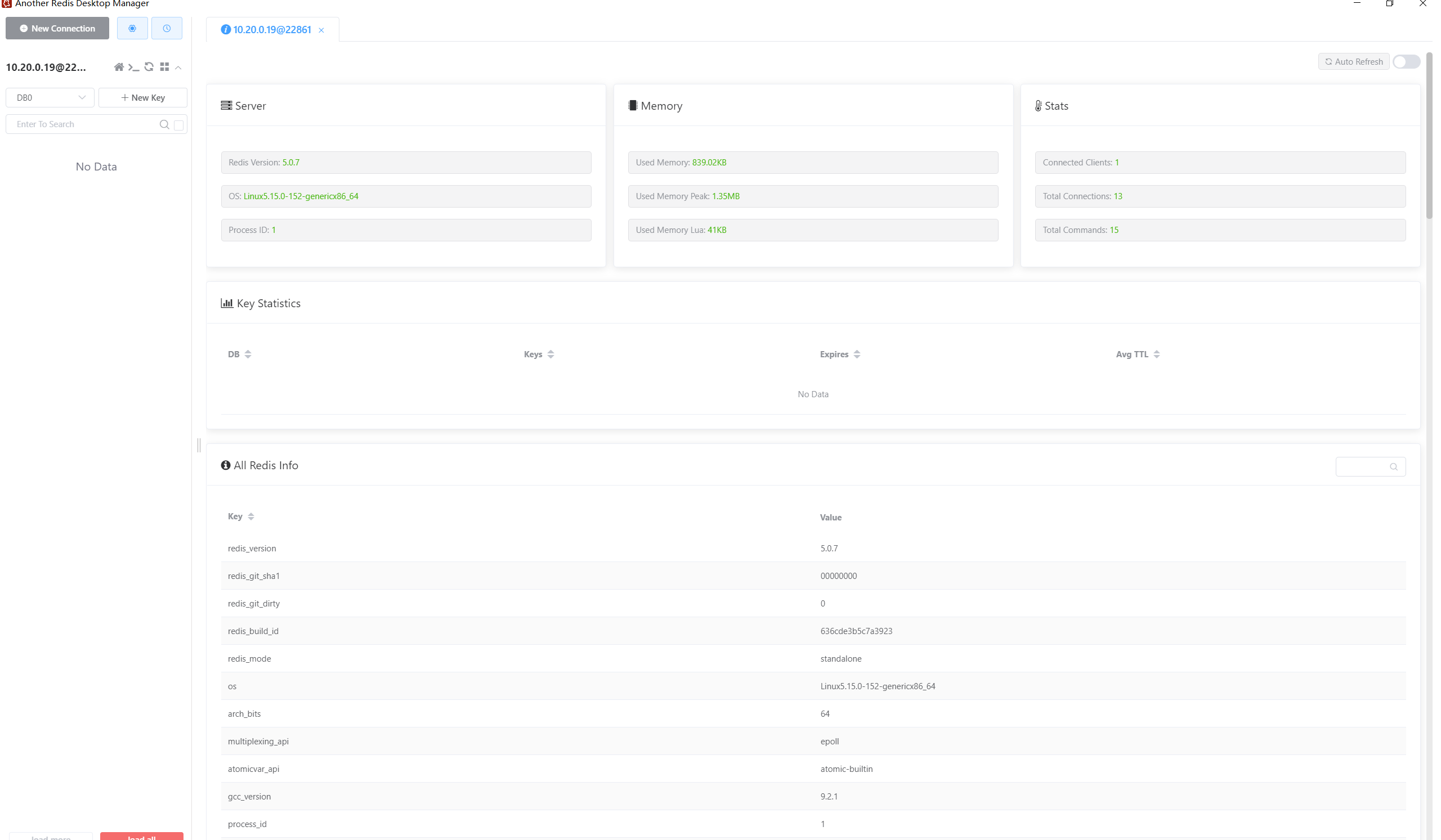
Task: Open the Settings gear button
Action: [x=132, y=28]
